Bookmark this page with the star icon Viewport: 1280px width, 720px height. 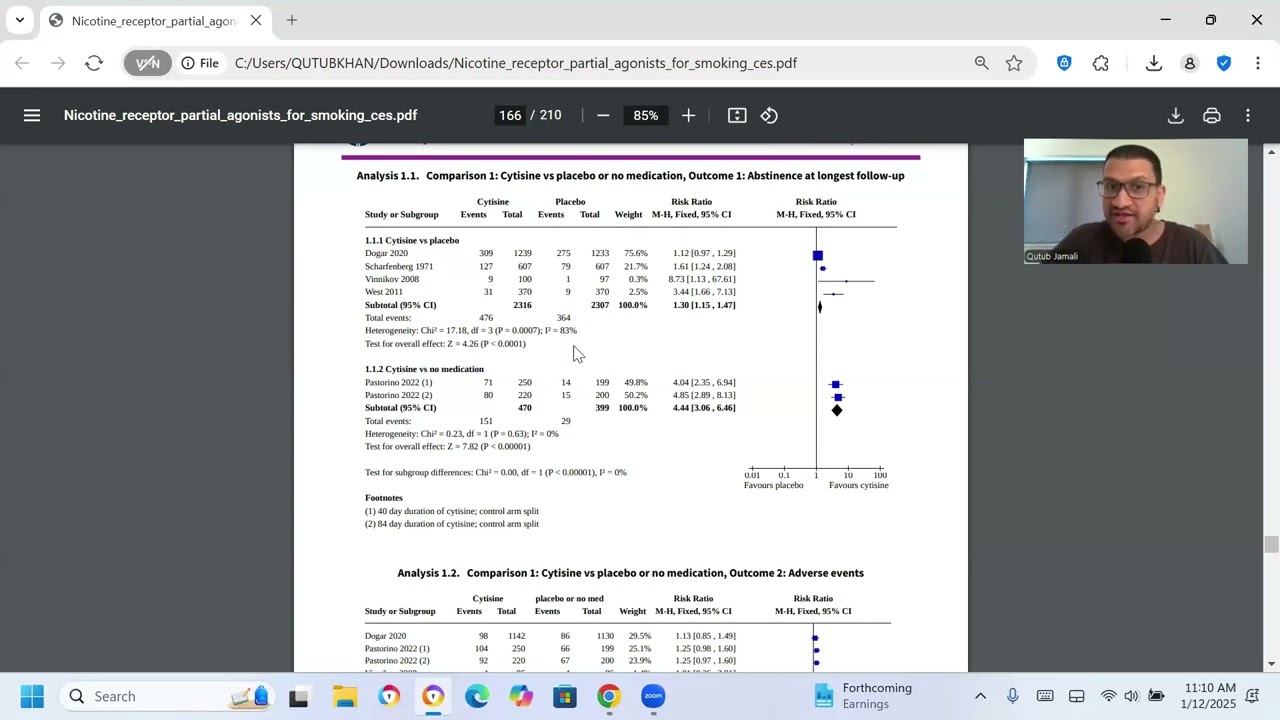click(x=1014, y=63)
